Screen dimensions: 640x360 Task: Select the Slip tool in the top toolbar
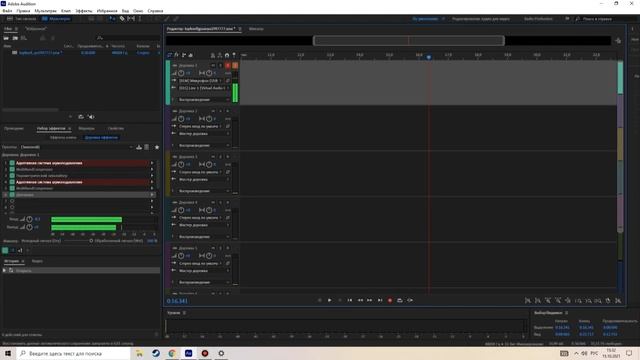point(131,19)
